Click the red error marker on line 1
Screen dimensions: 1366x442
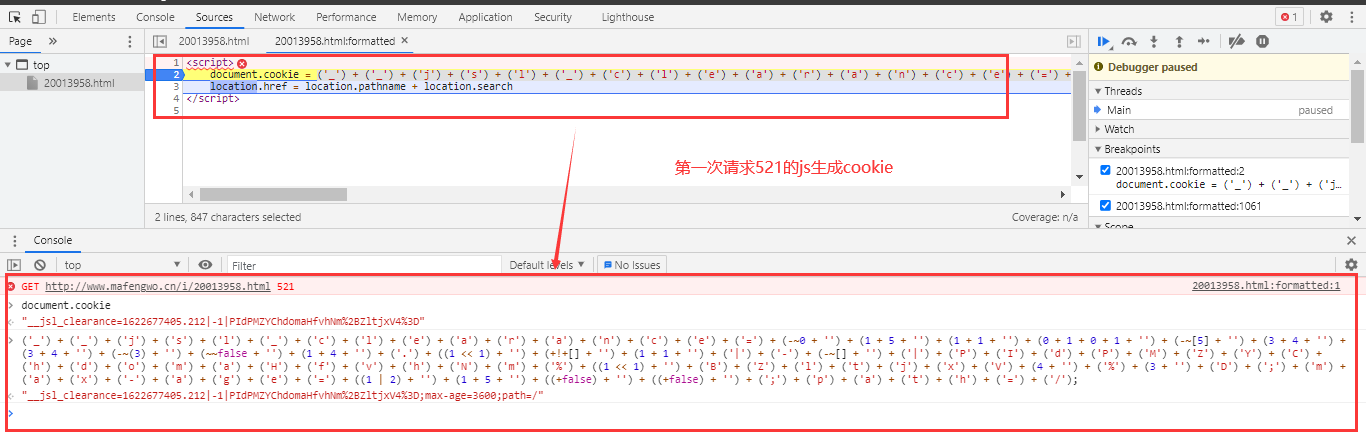coord(242,63)
